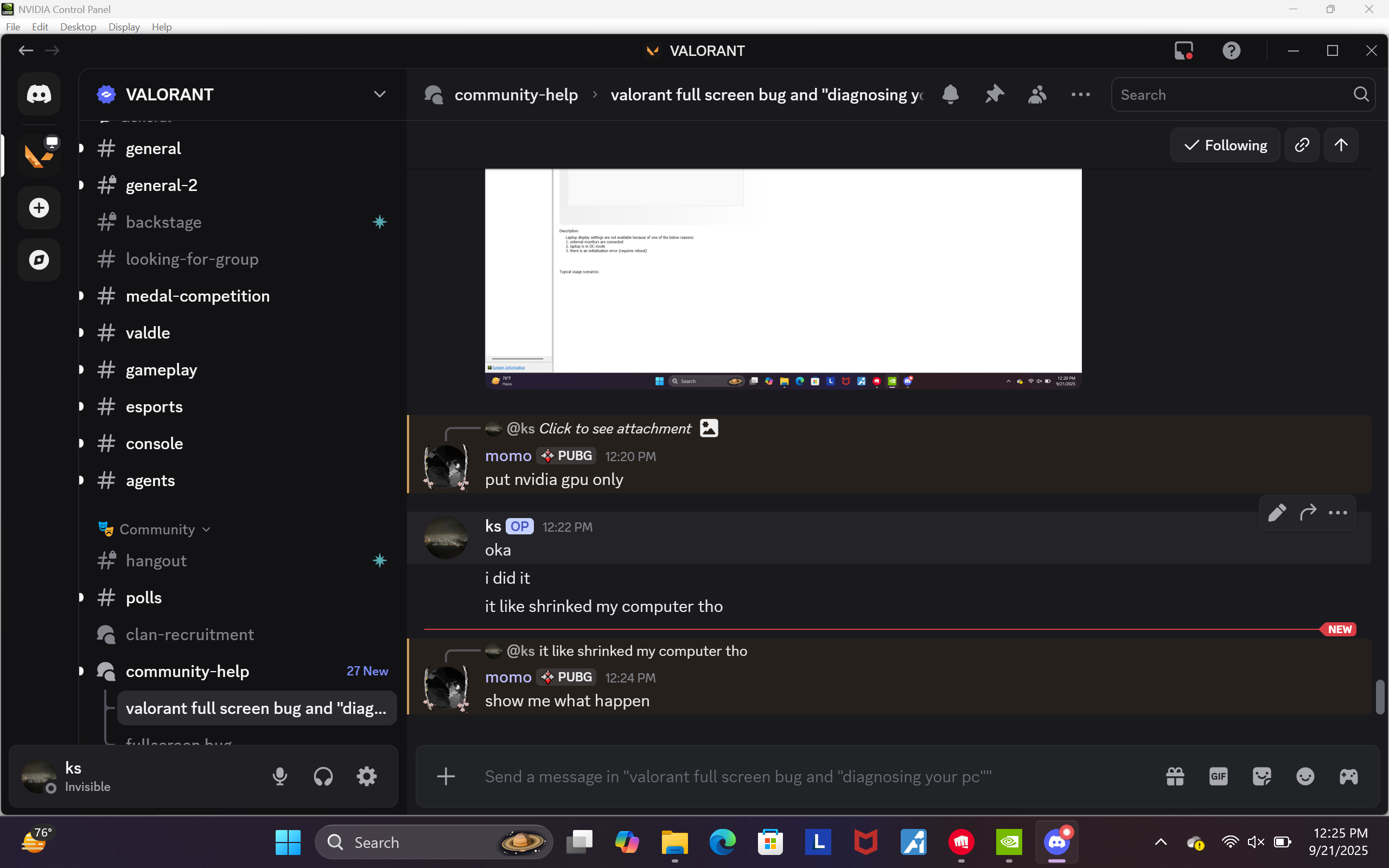Open the Discover servers compass icon
1389x868 pixels.
click(39, 259)
